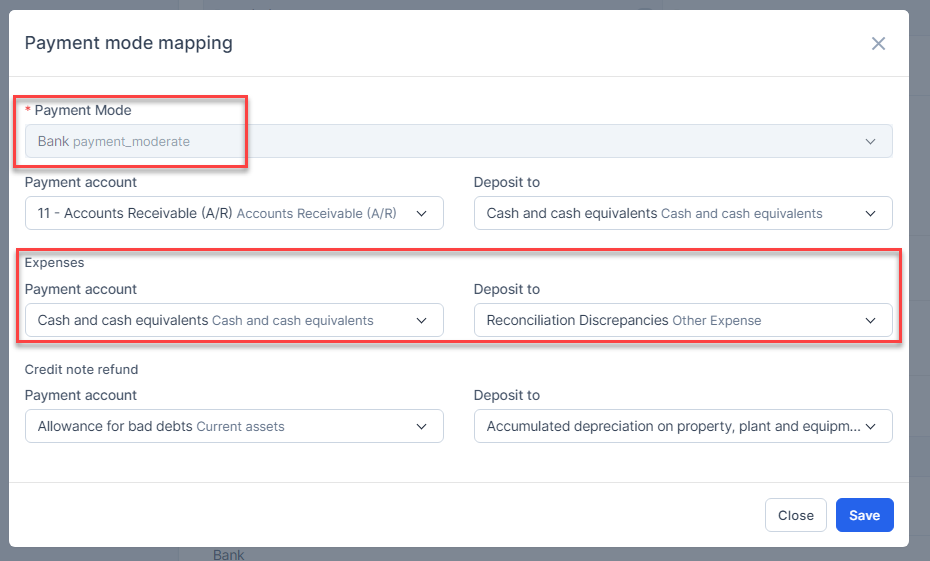This screenshot has height=561, width=930.
Task: Open the 11 - Accounts Receivable dropdown
Action: pyautogui.click(x=220, y=213)
